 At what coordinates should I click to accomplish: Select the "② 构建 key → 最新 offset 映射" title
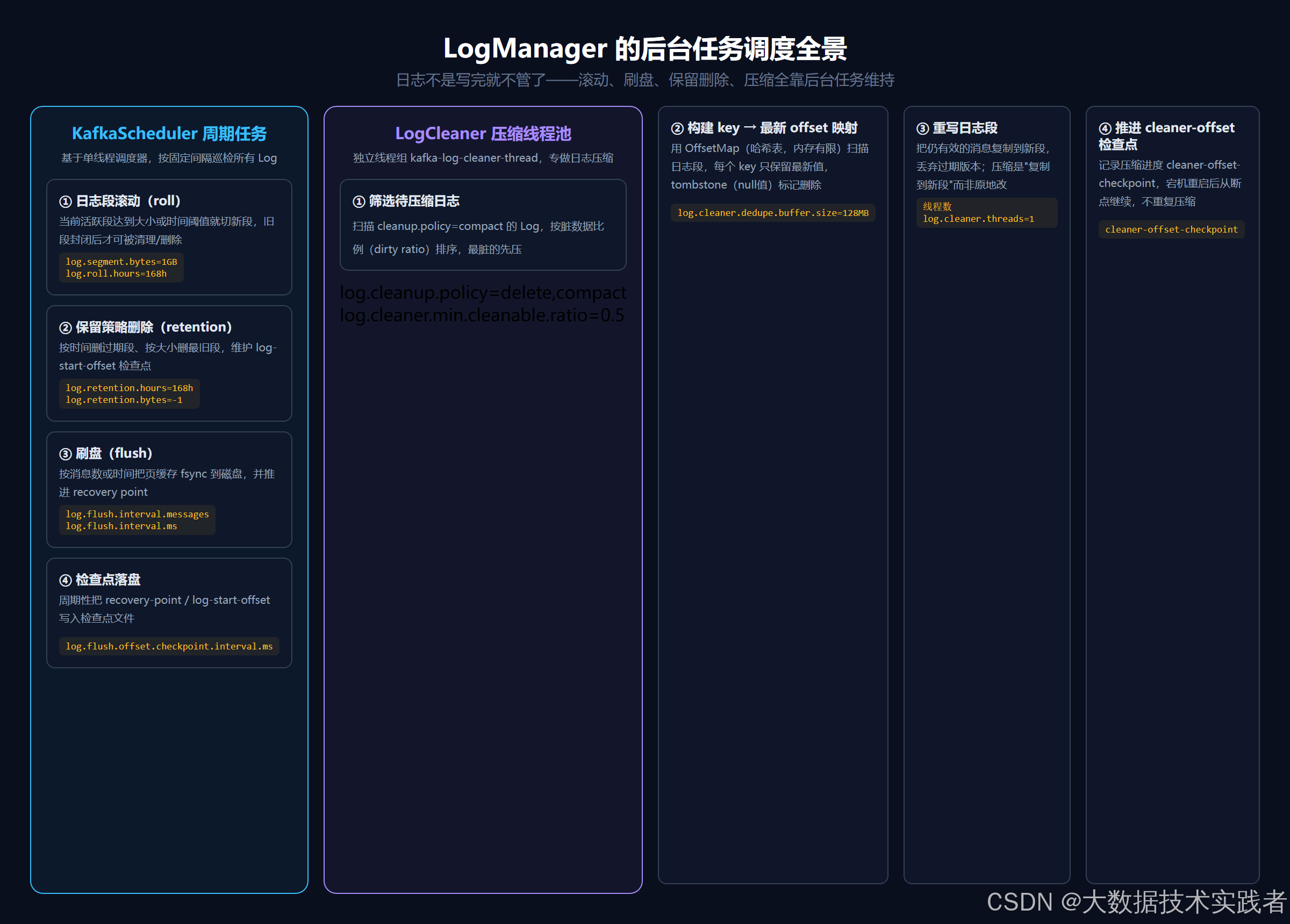pyautogui.click(x=764, y=128)
